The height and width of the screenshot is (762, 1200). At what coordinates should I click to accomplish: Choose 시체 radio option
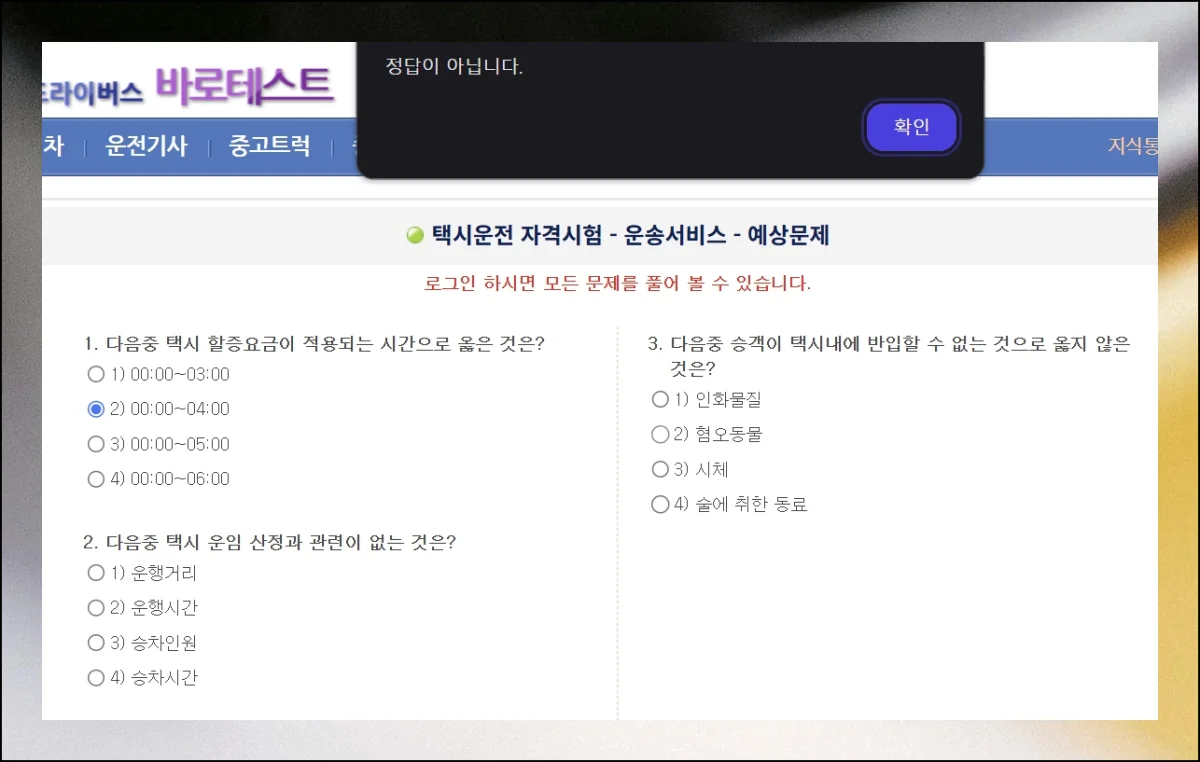pos(660,470)
